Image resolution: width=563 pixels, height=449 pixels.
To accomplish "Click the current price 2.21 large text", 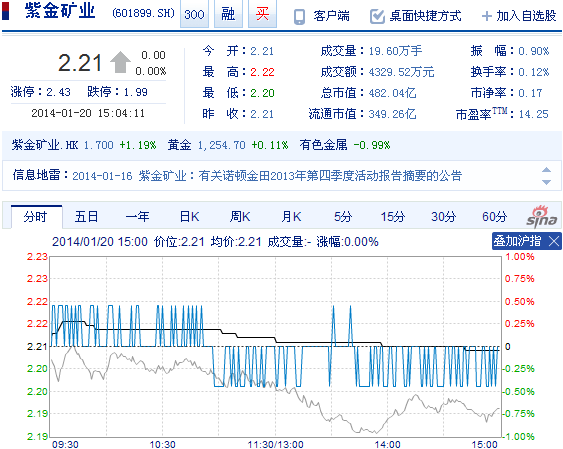I will [x=80, y=63].
